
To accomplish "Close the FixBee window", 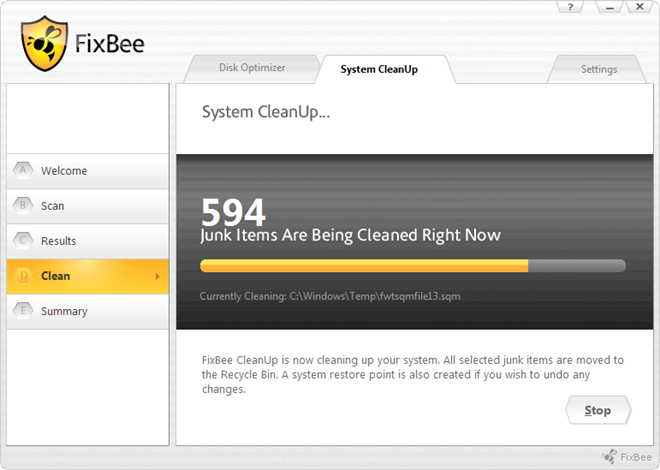I will [640, 7].
